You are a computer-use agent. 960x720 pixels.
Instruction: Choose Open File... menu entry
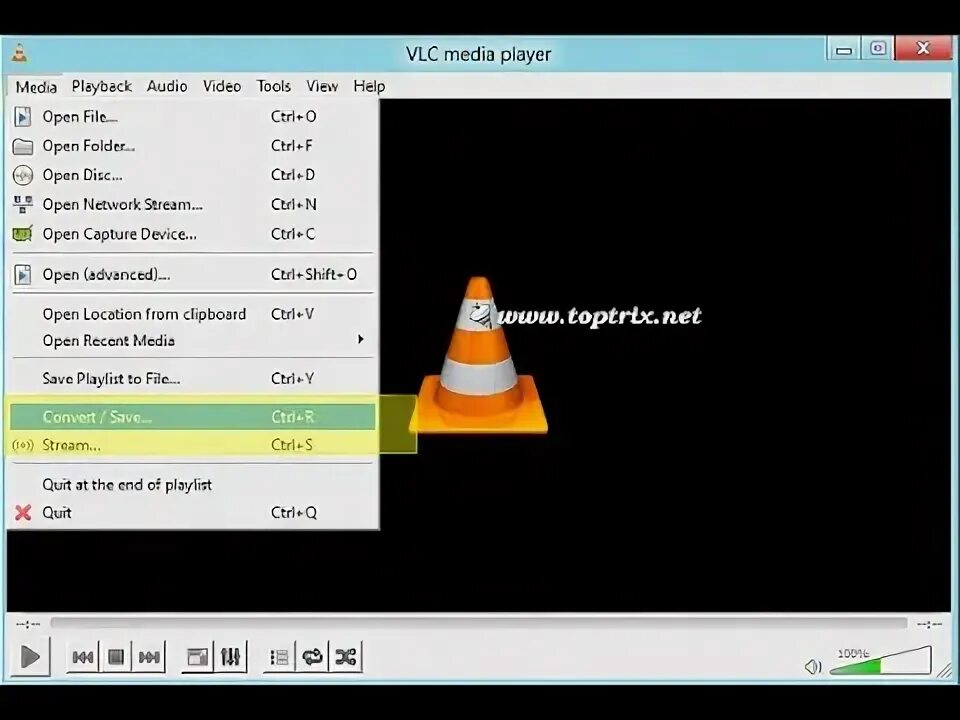(193, 116)
